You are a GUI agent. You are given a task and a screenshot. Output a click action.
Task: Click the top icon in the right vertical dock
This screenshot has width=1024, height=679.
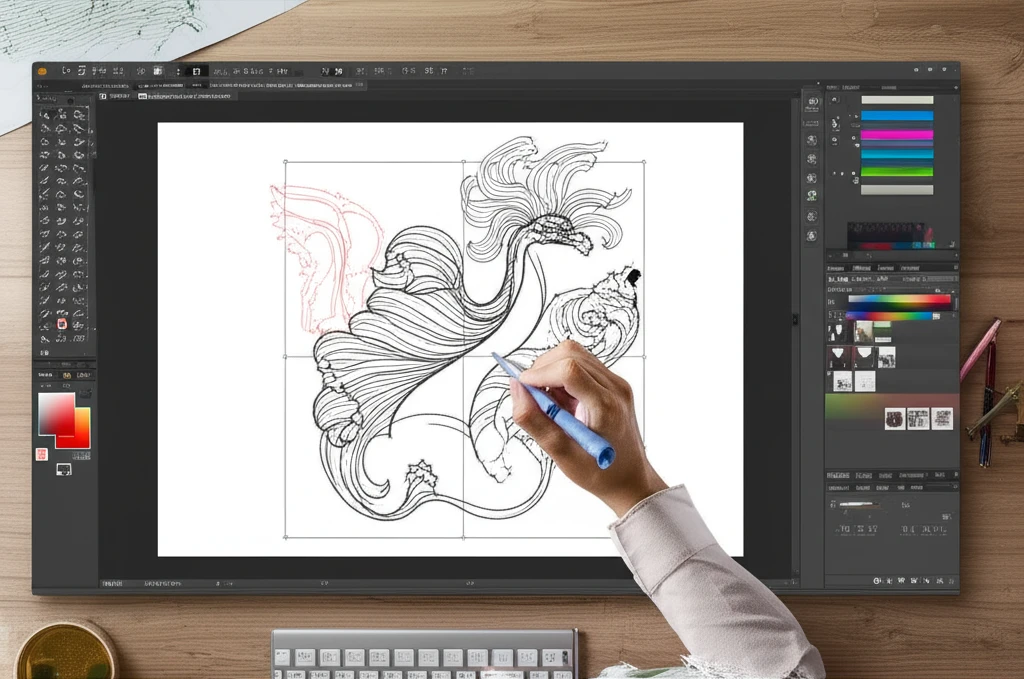pos(811,100)
